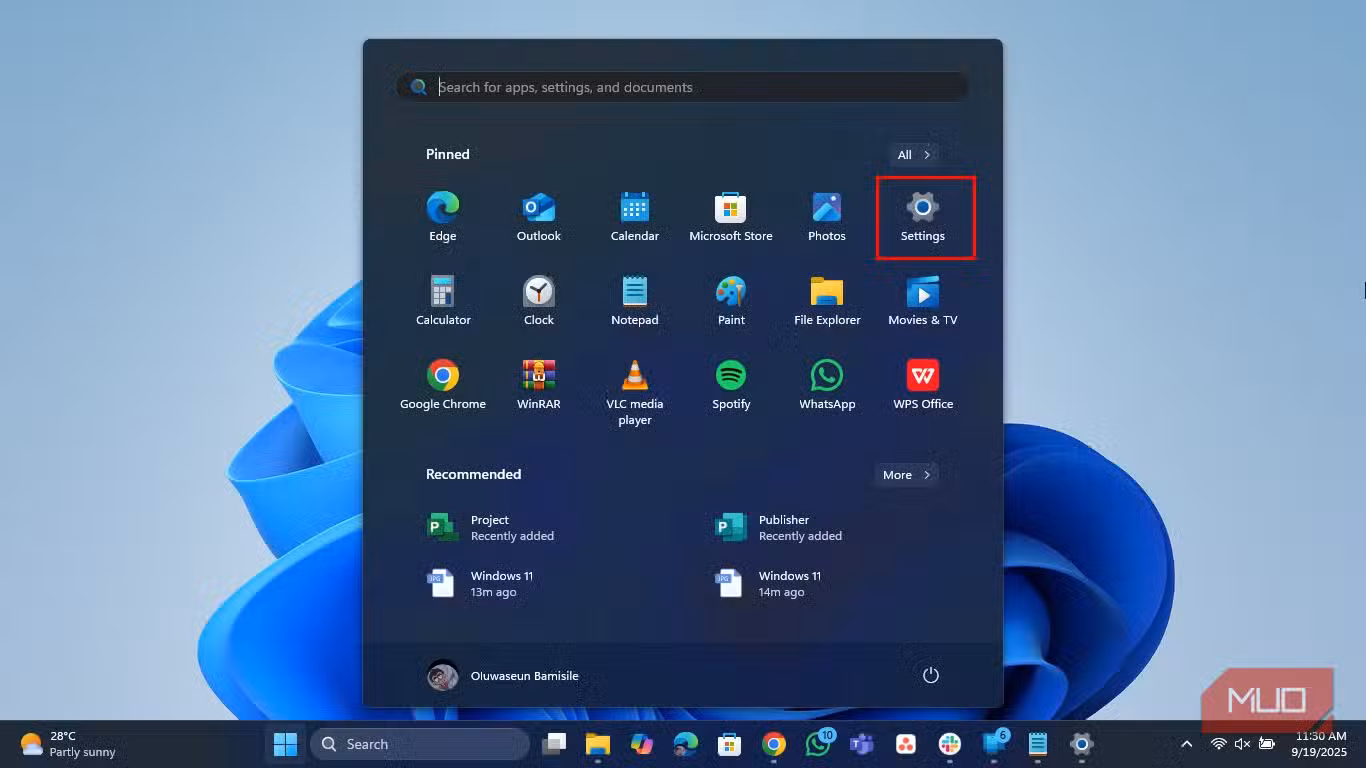
Task: Launch Movies & TV app
Action: [922, 301]
